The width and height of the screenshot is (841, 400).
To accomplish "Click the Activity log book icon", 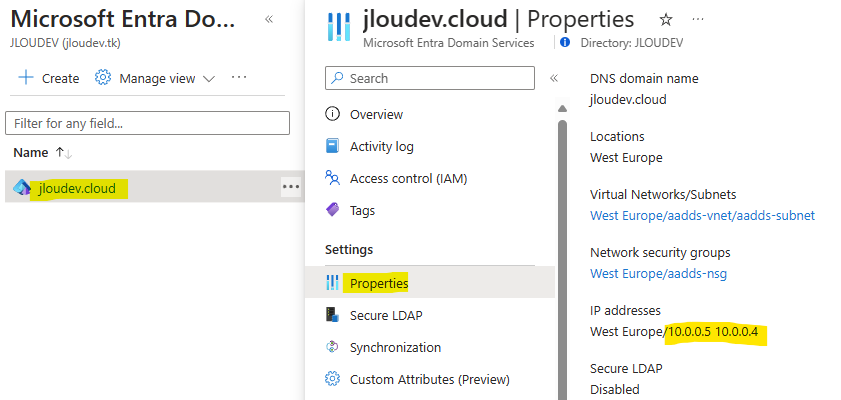I will tap(333, 146).
